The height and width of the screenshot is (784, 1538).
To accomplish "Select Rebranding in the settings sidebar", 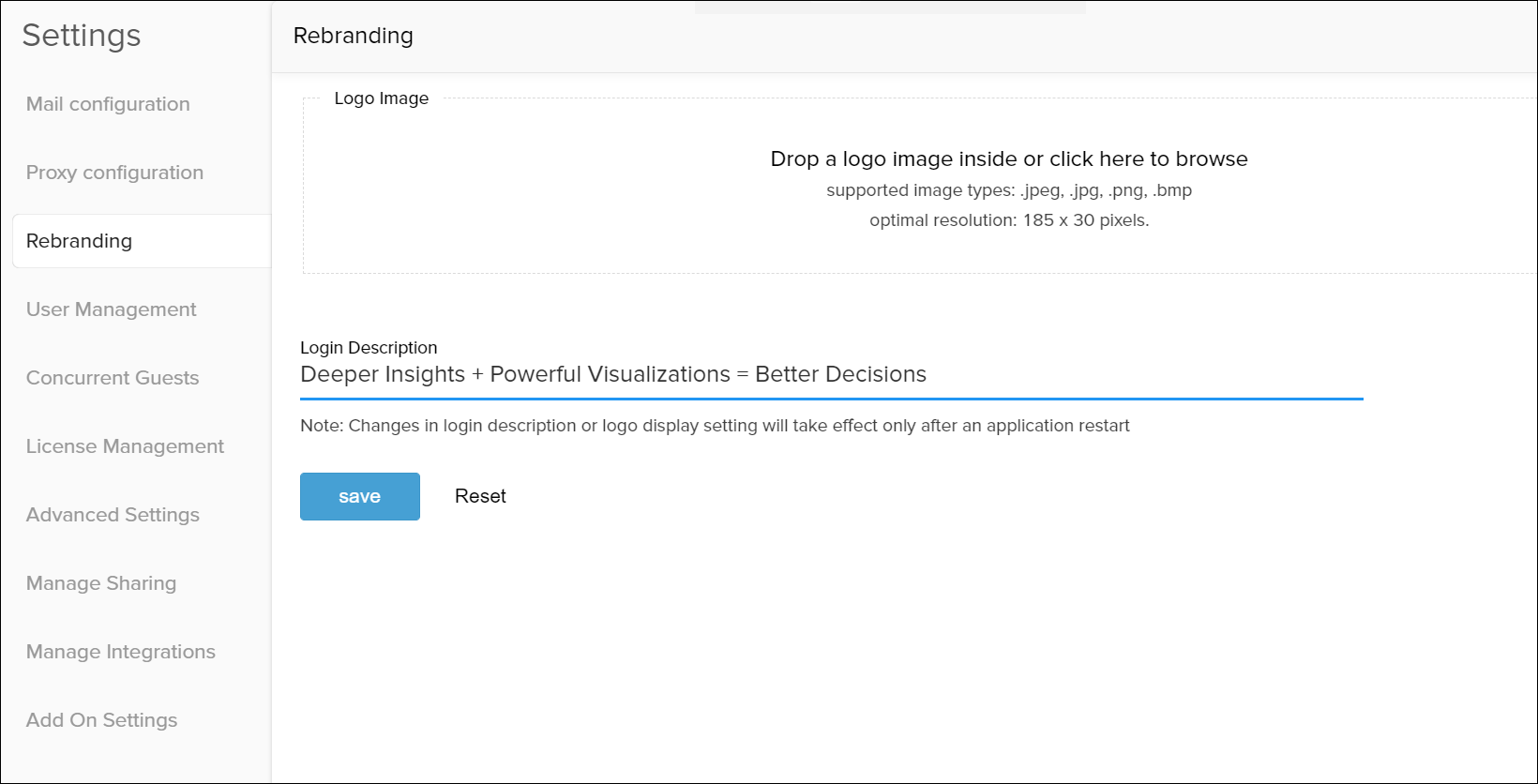I will [x=80, y=241].
